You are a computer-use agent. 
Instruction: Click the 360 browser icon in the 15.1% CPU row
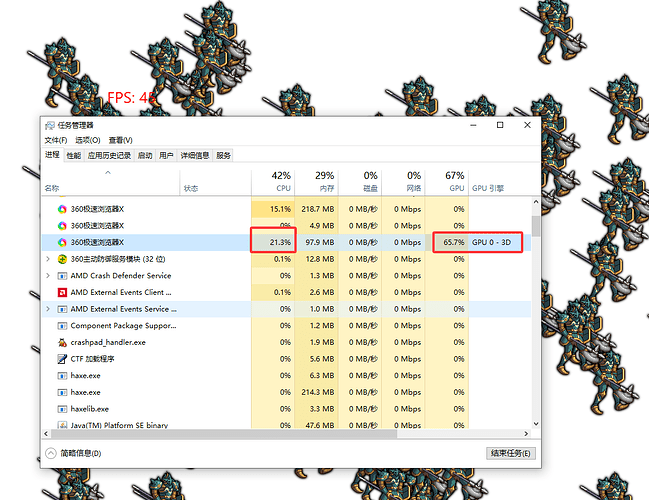(x=62, y=209)
